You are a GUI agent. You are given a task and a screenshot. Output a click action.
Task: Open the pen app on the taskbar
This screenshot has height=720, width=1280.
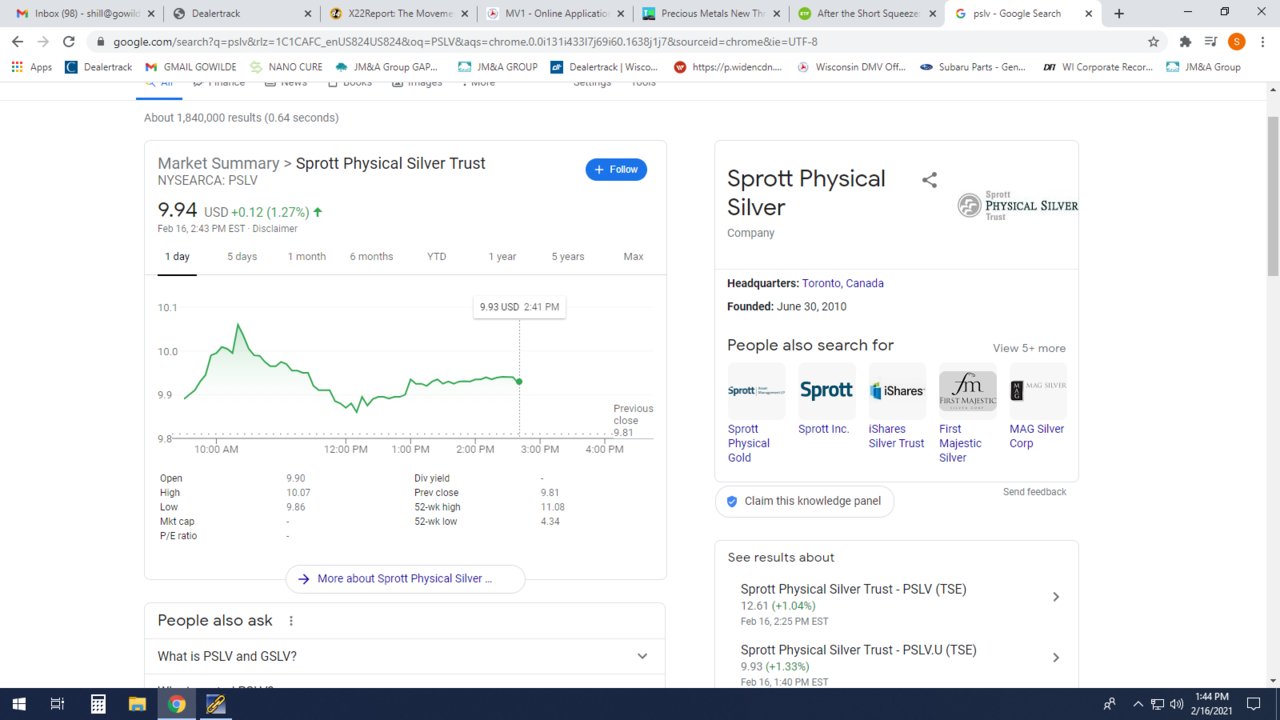click(215, 704)
